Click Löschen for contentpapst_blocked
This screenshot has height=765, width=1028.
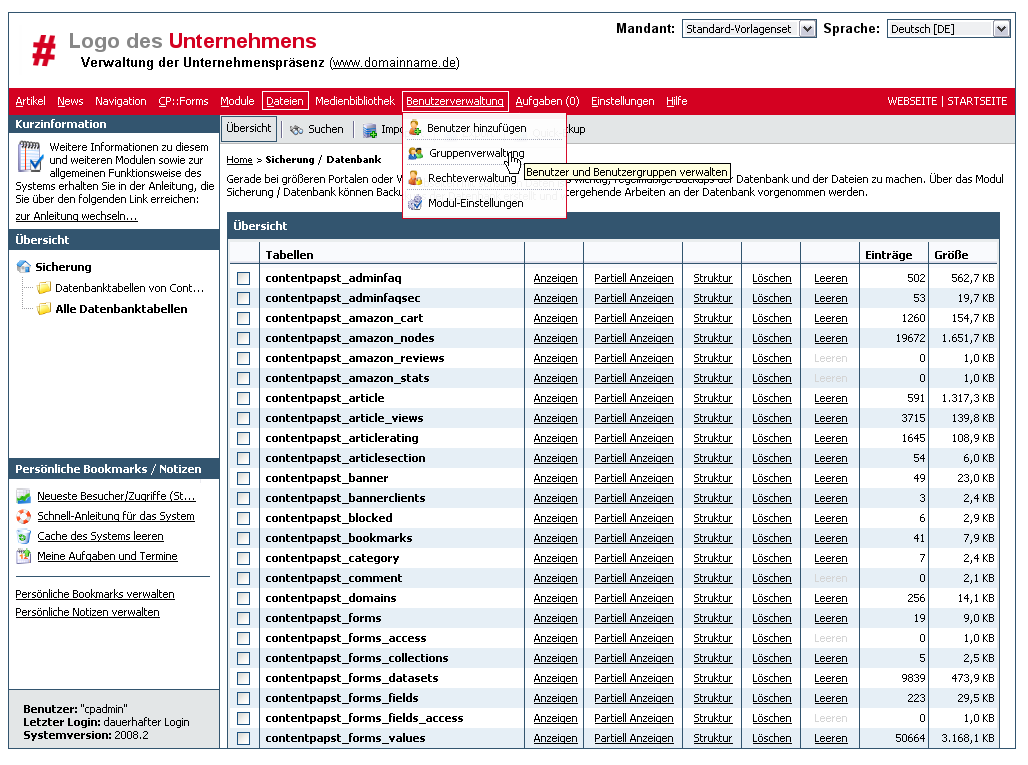772,518
